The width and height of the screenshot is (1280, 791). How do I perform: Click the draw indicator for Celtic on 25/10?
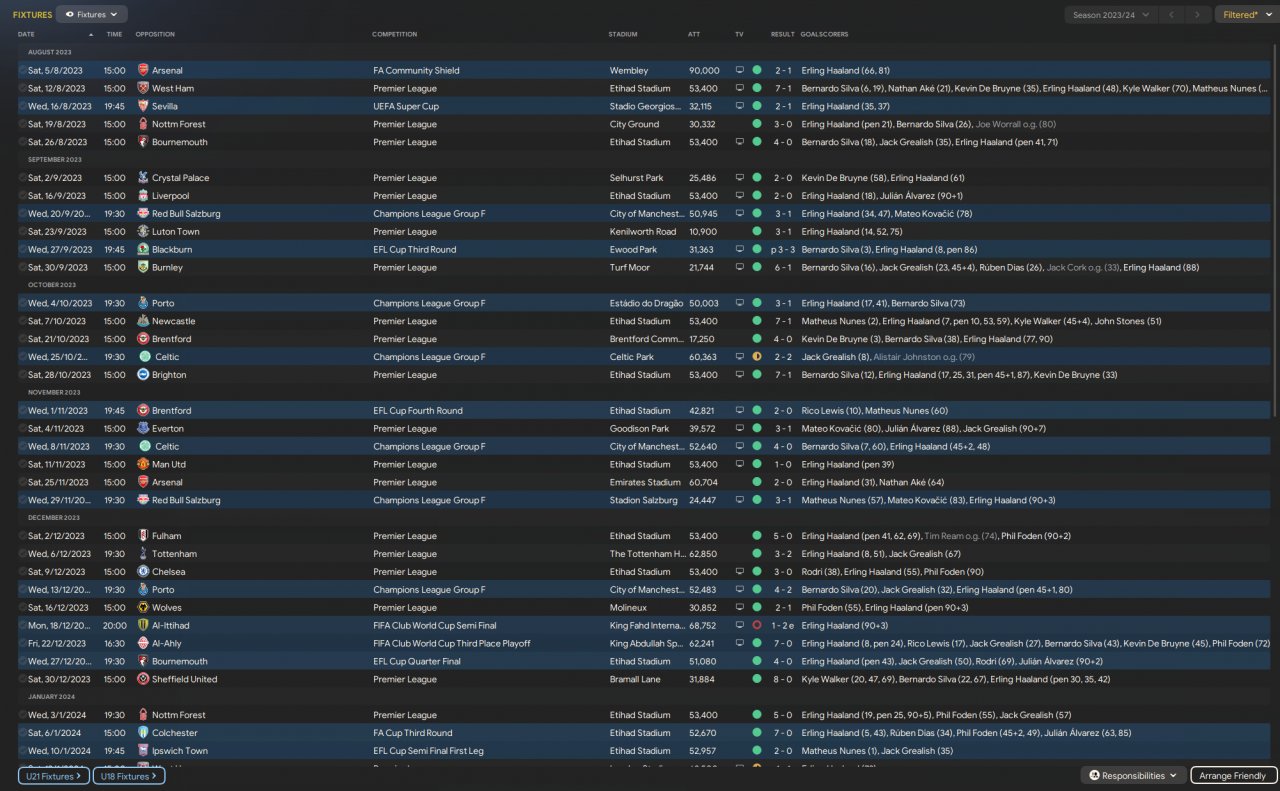(757, 357)
